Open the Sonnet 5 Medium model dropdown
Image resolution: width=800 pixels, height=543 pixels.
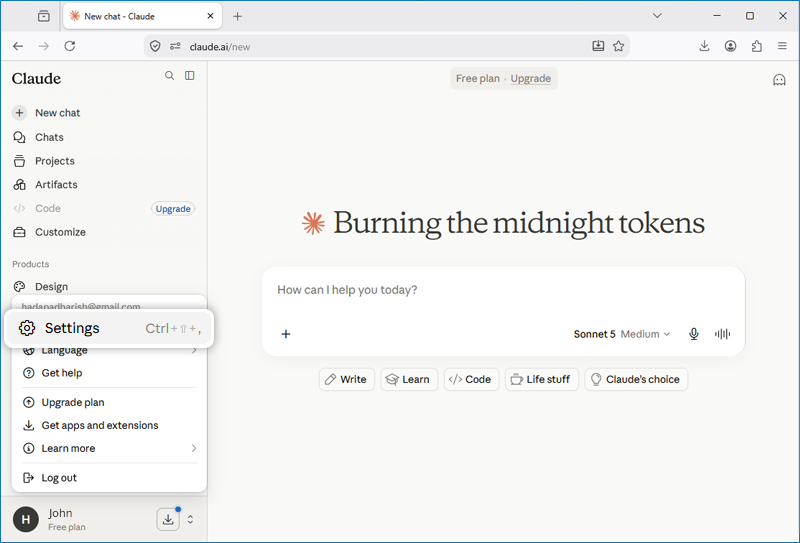621,334
